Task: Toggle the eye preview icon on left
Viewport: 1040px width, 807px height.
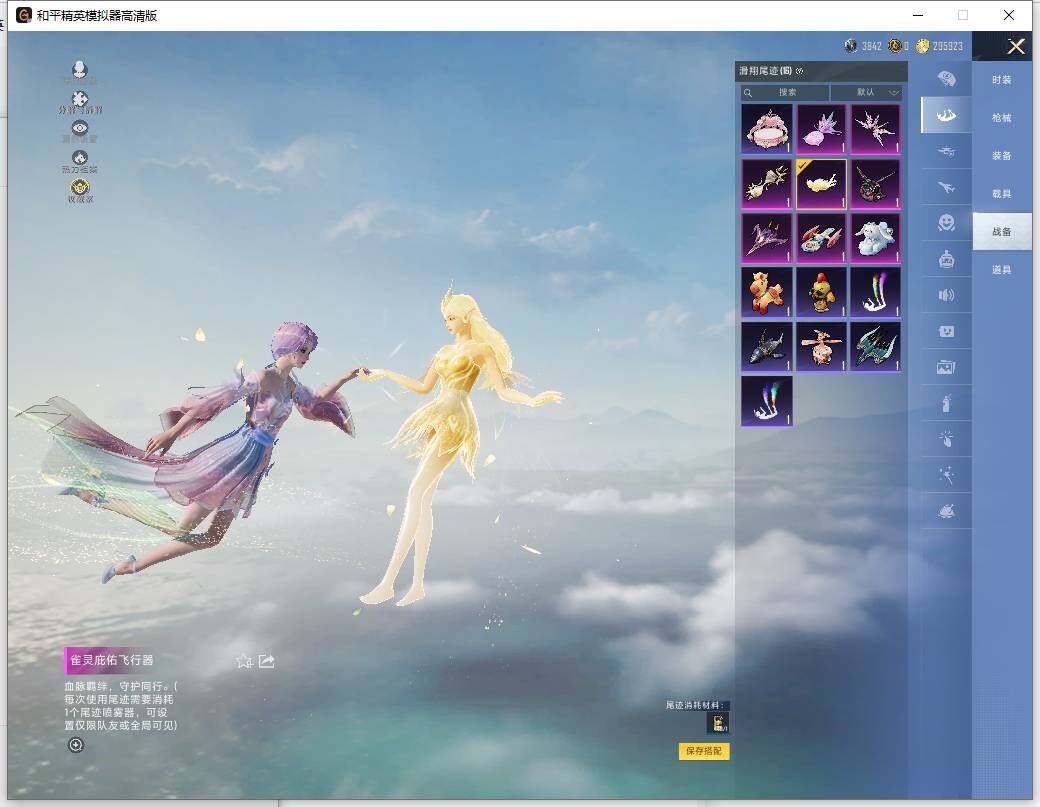Action: tap(80, 128)
